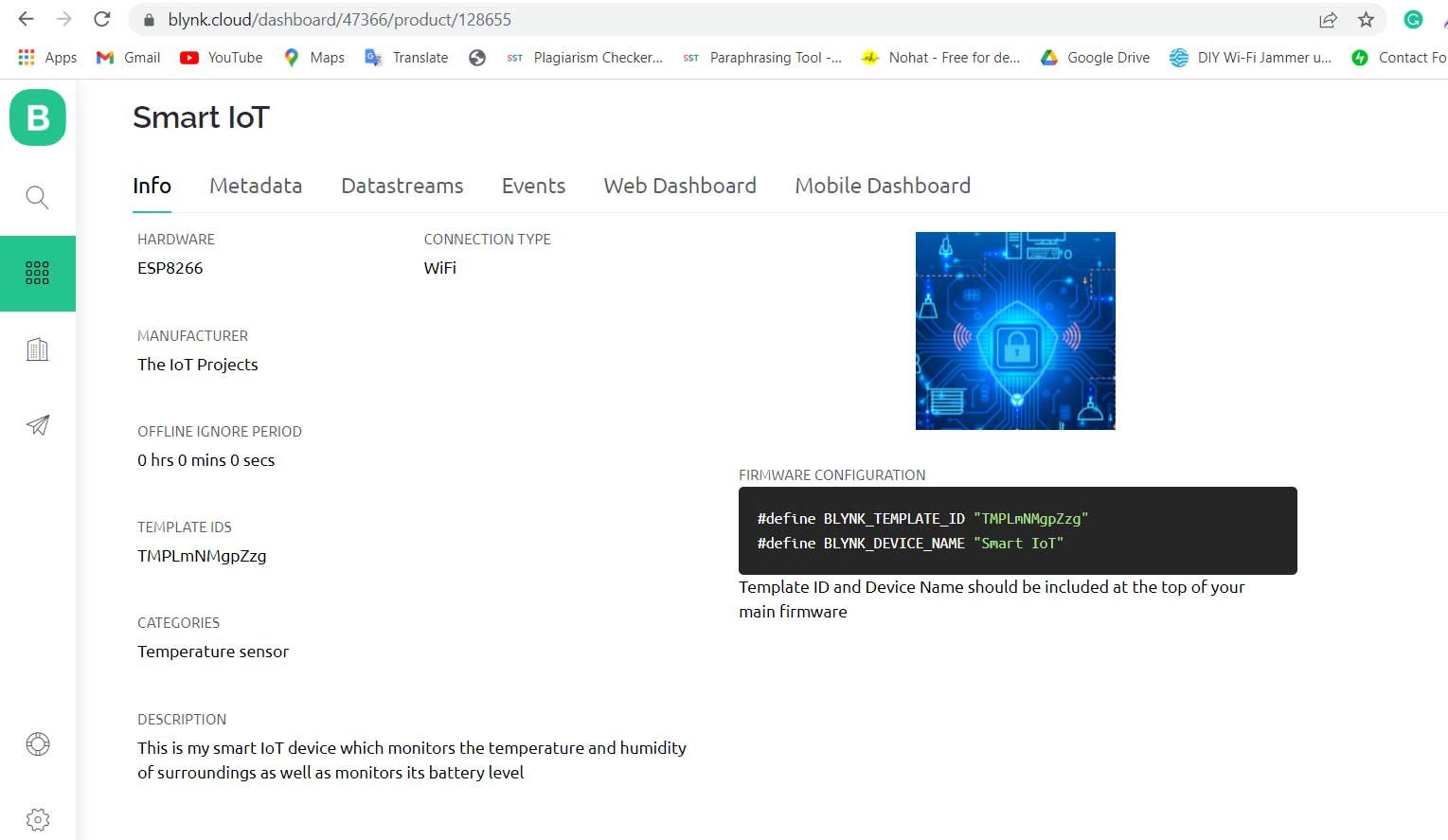Open the YouTube bookmark
The width and height of the screenshot is (1448, 840).
222,58
